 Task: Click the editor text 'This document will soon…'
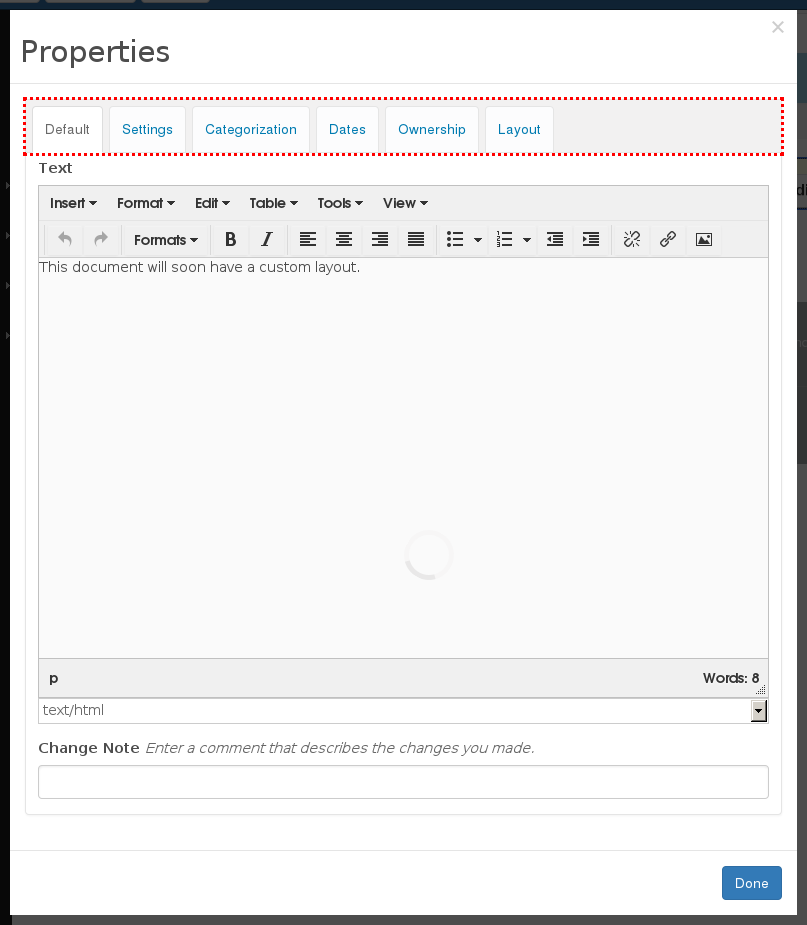pos(199,267)
